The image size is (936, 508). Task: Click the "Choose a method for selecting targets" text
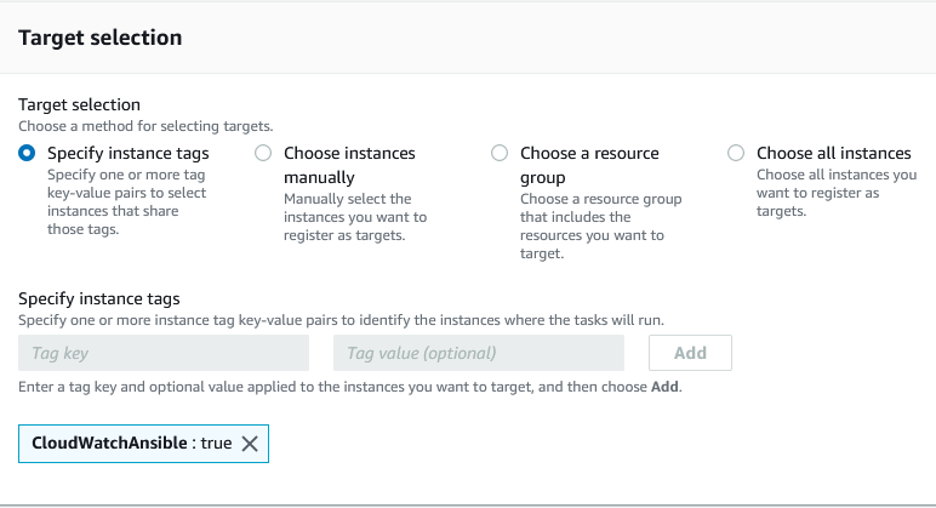(146, 126)
